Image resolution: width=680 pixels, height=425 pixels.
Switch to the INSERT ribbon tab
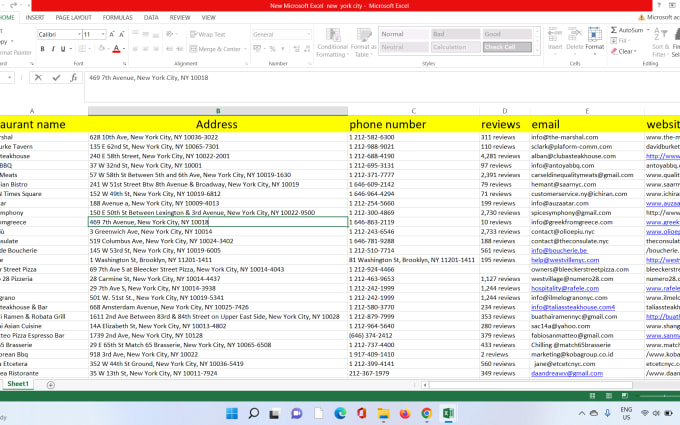(35, 18)
